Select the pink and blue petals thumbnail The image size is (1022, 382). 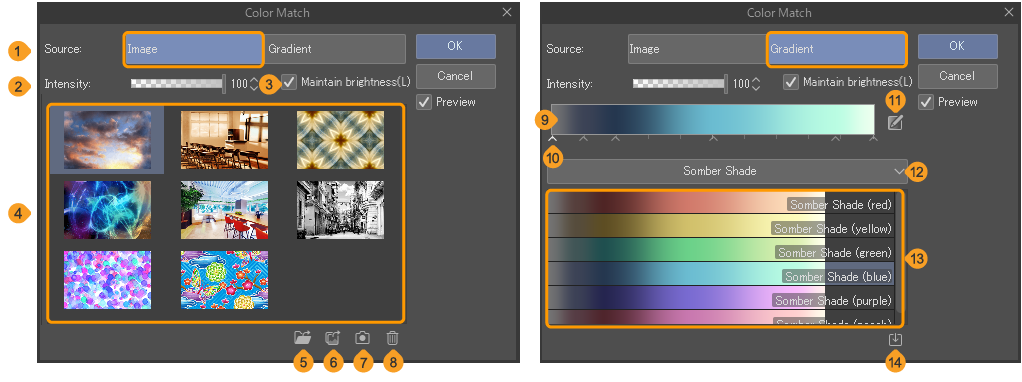tap(108, 280)
